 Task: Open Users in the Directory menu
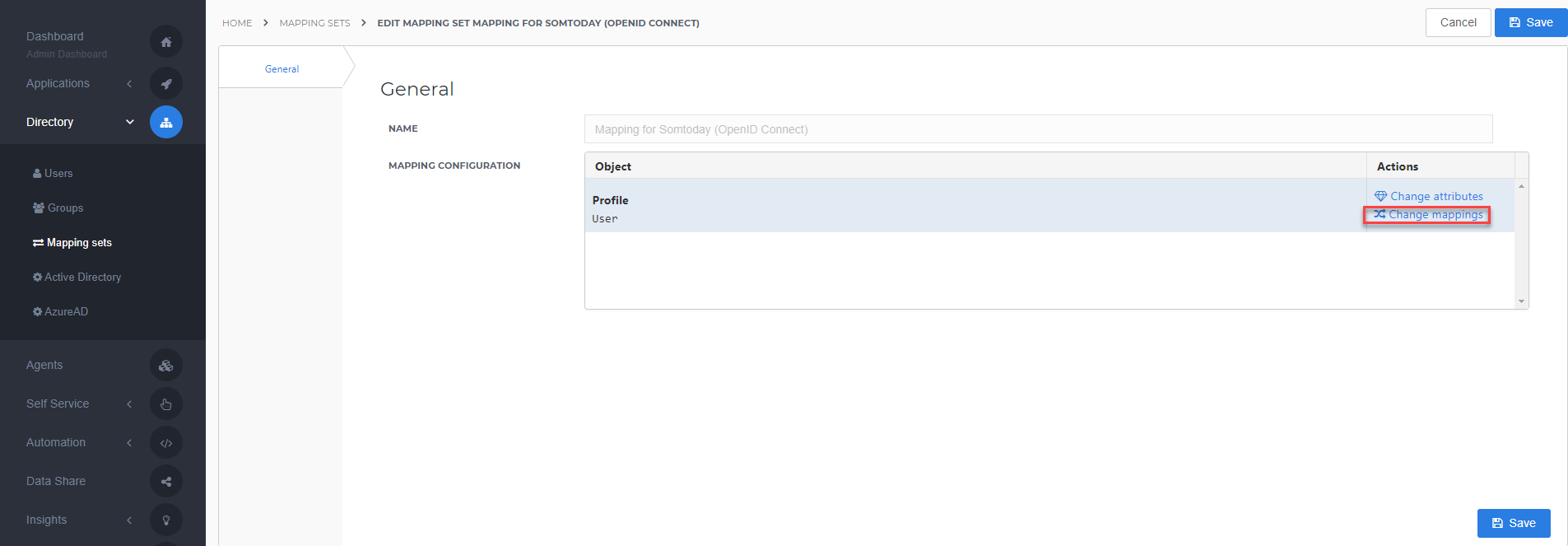pos(53,173)
